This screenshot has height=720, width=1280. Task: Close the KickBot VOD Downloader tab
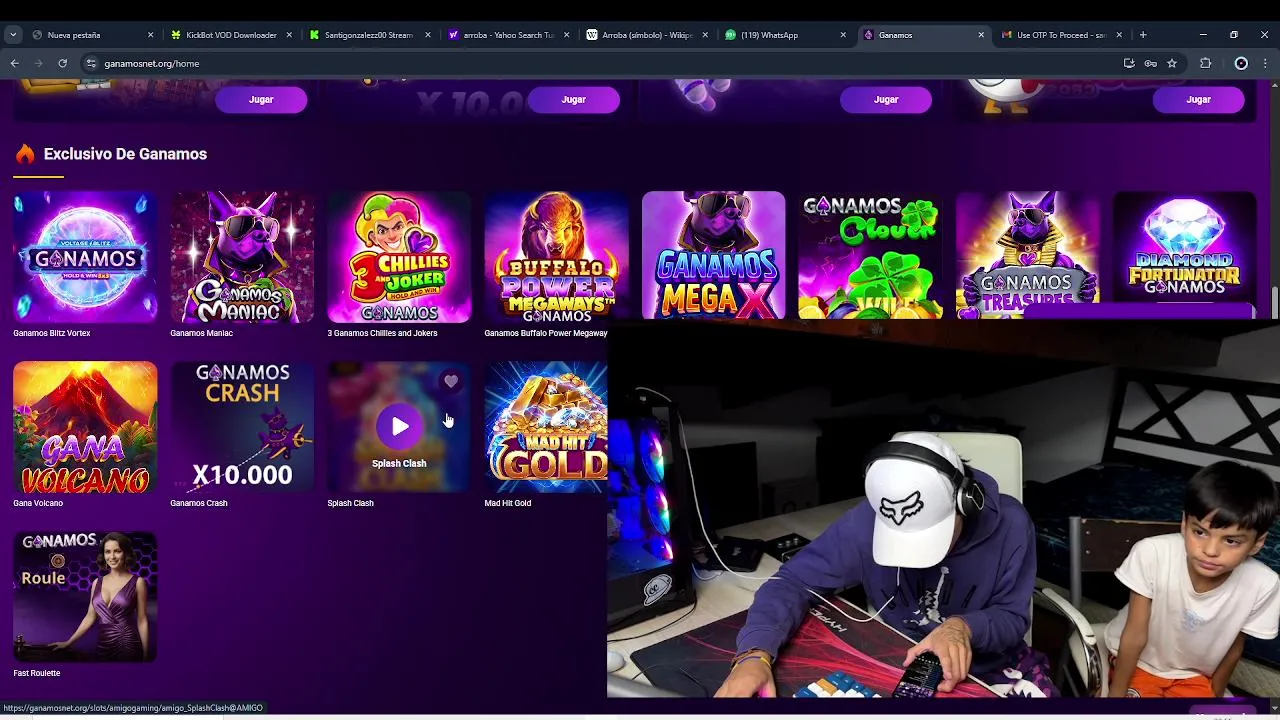click(x=289, y=35)
